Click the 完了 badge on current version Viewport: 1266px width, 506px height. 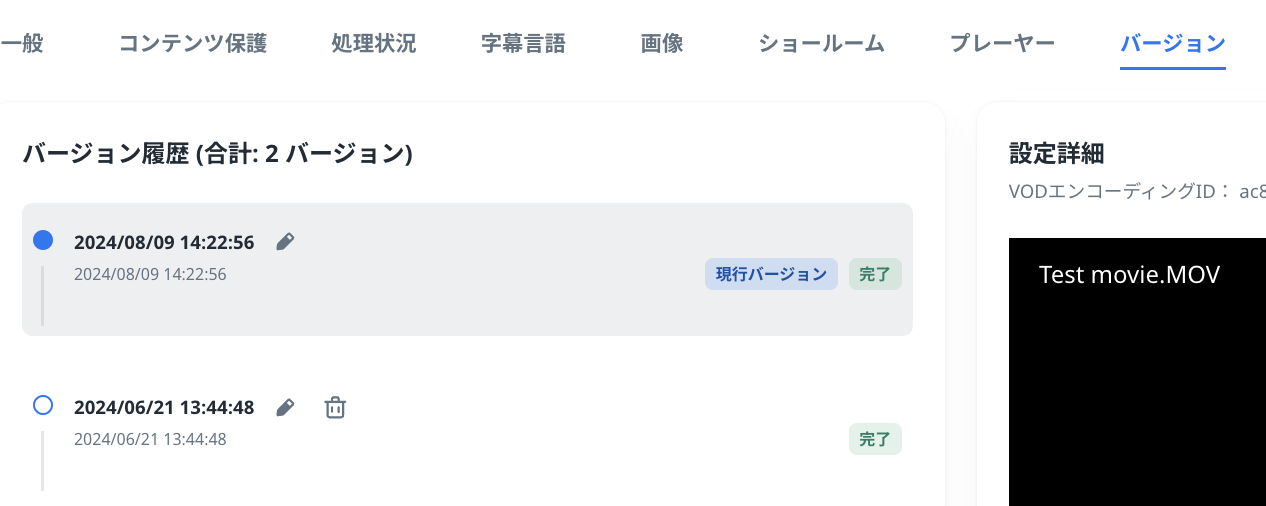(875, 274)
